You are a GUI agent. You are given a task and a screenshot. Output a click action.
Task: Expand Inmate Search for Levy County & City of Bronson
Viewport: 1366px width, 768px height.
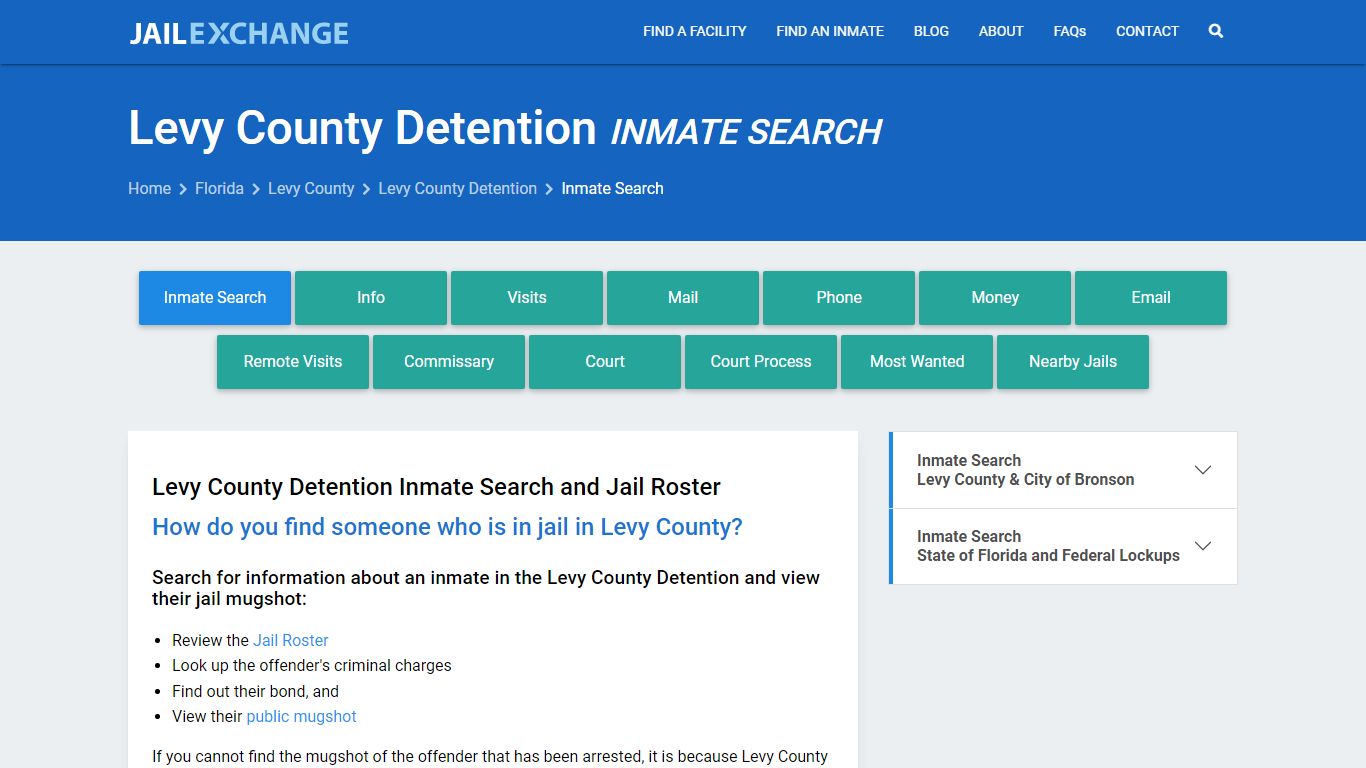pyautogui.click(x=1062, y=469)
